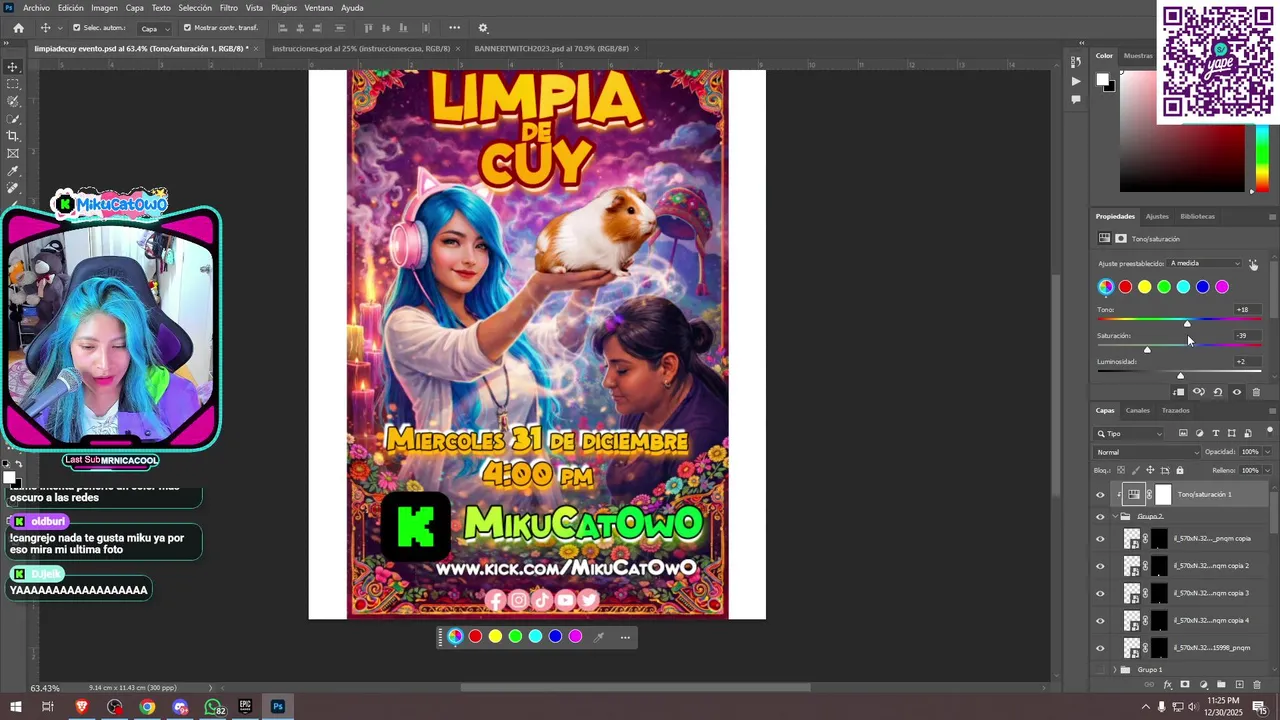Lock all padlock icon in Layers
Screen dimensions: 1280x720
coord(1179,470)
